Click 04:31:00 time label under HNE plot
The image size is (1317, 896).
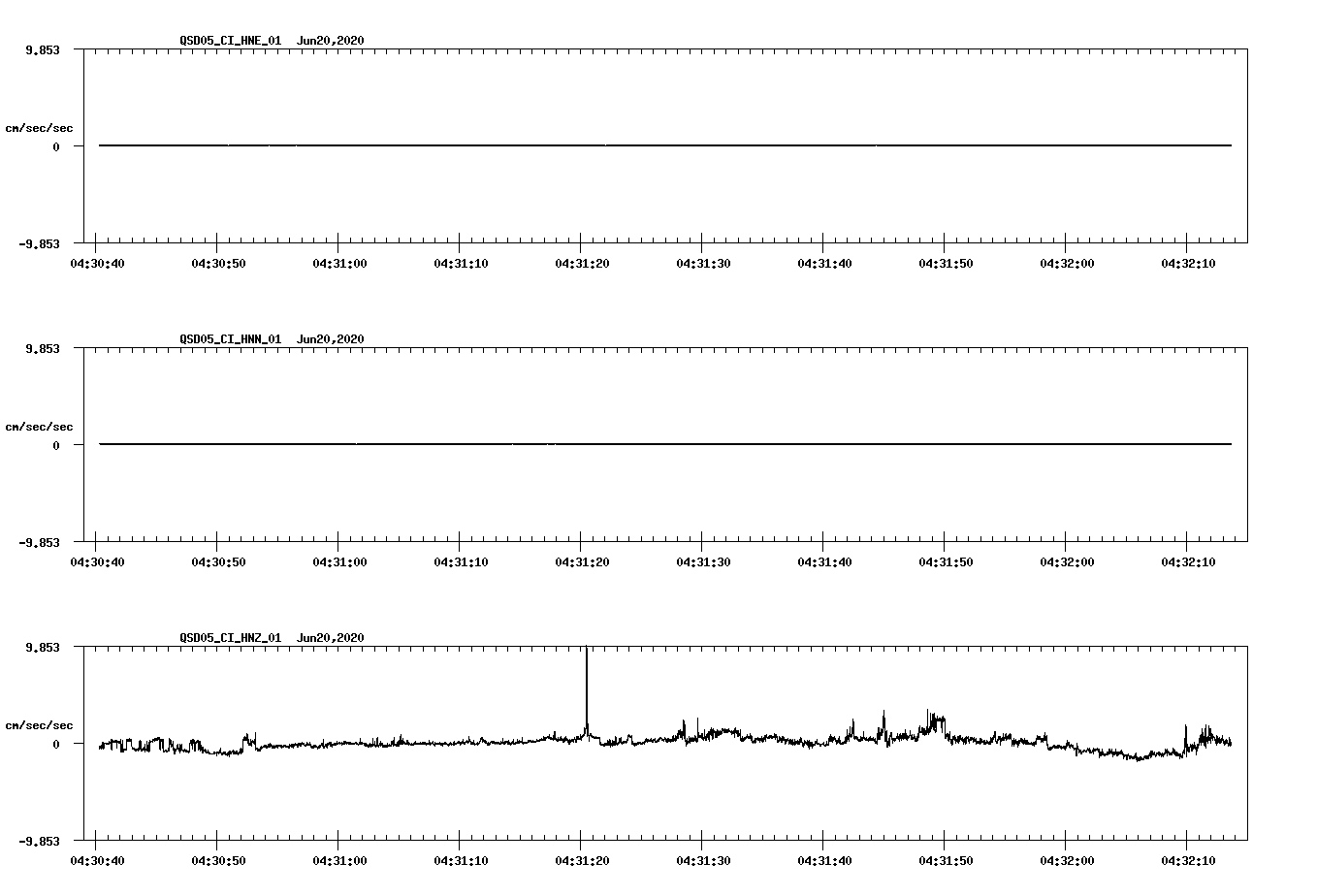click(339, 264)
